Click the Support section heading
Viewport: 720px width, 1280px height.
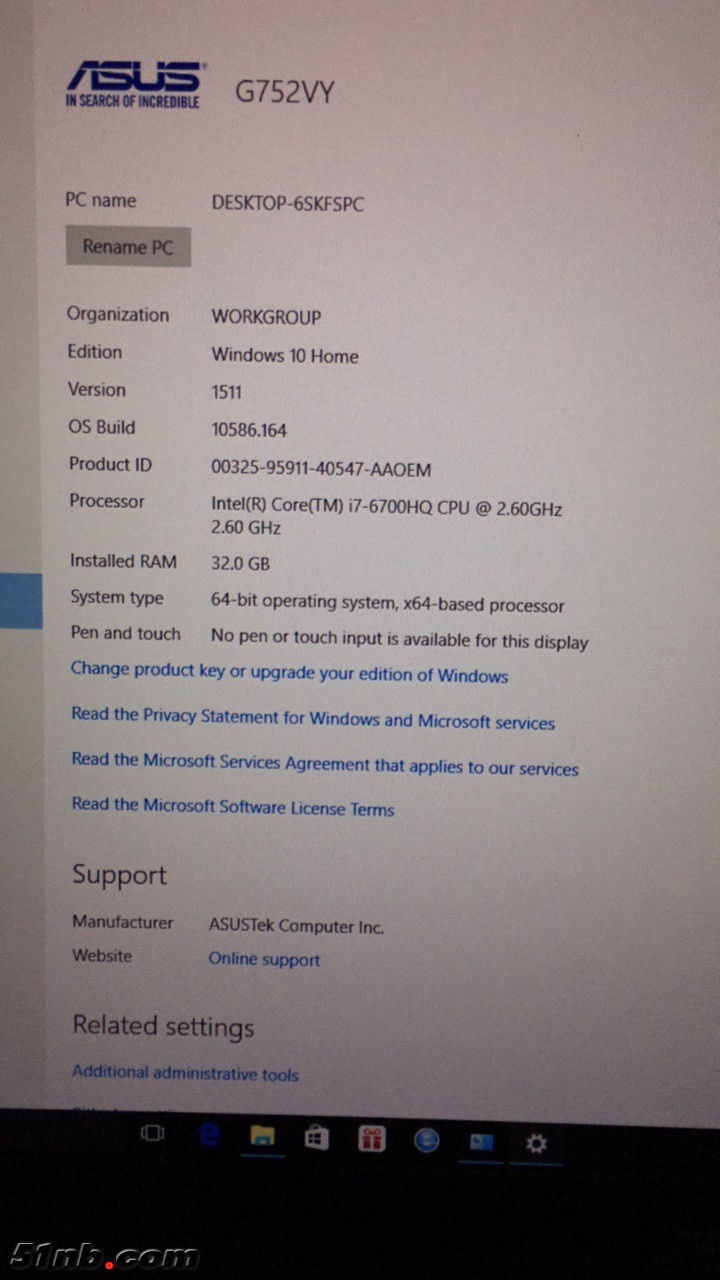(119, 875)
